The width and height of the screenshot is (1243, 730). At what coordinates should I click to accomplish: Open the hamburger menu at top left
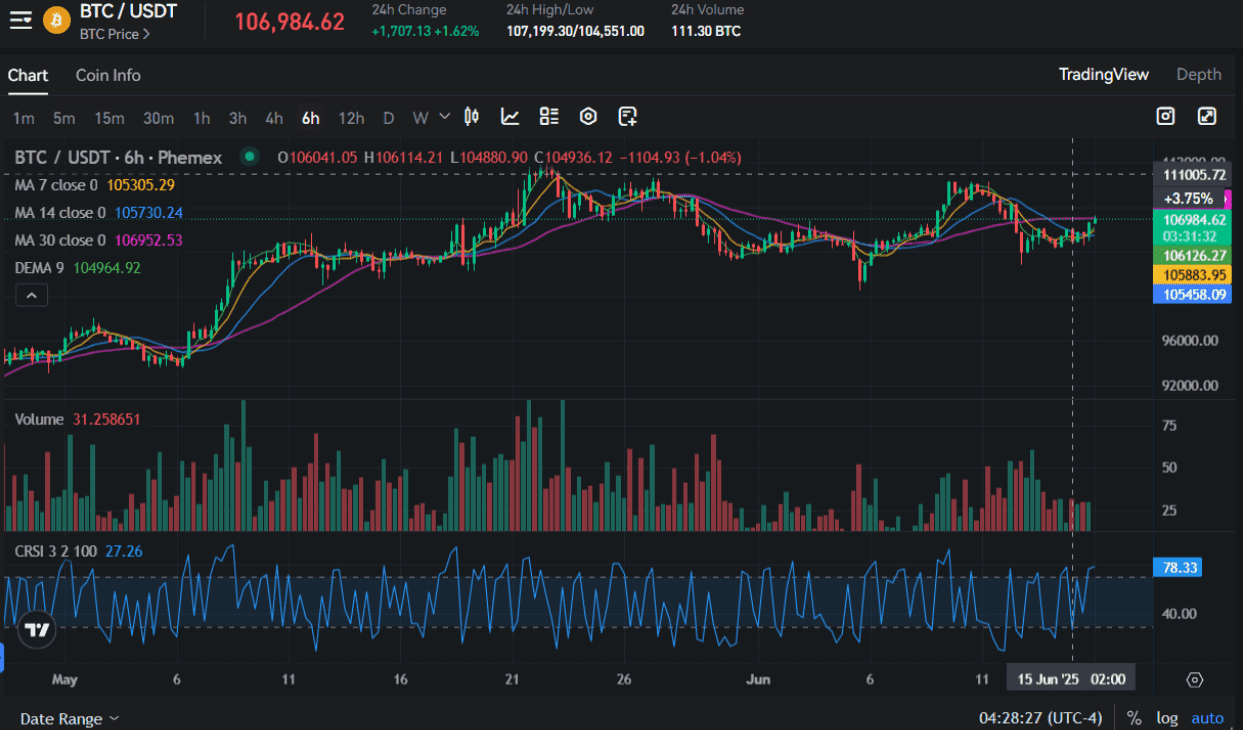pyautogui.click(x=21, y=20)
